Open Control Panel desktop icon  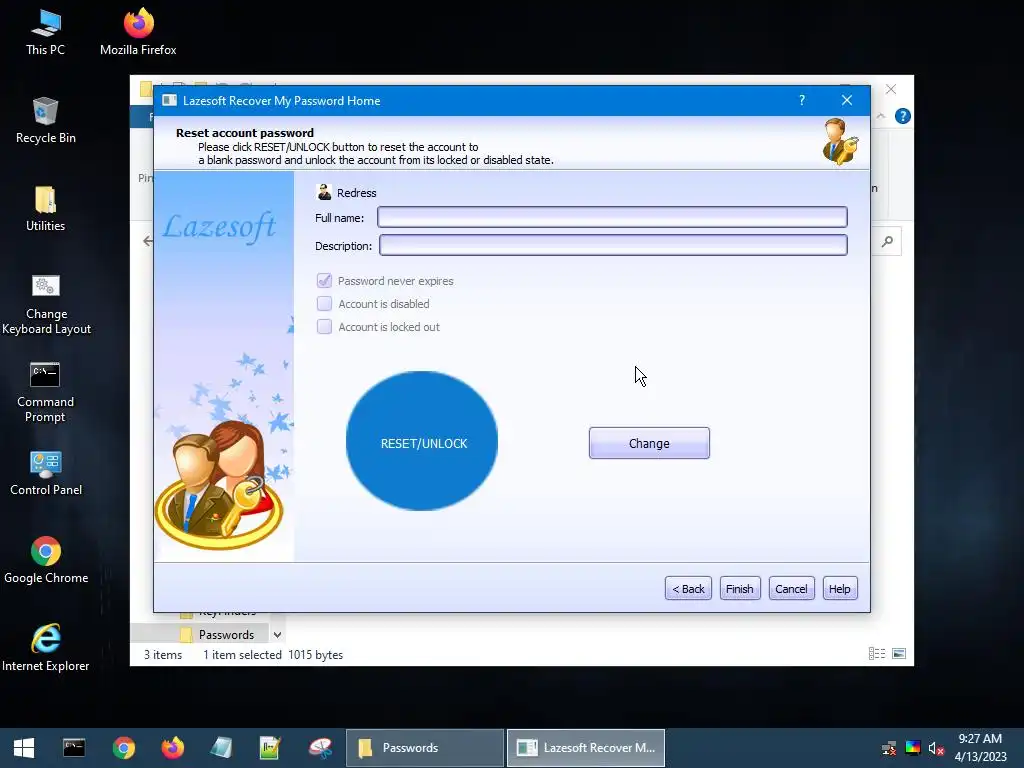tap(46, 473)
